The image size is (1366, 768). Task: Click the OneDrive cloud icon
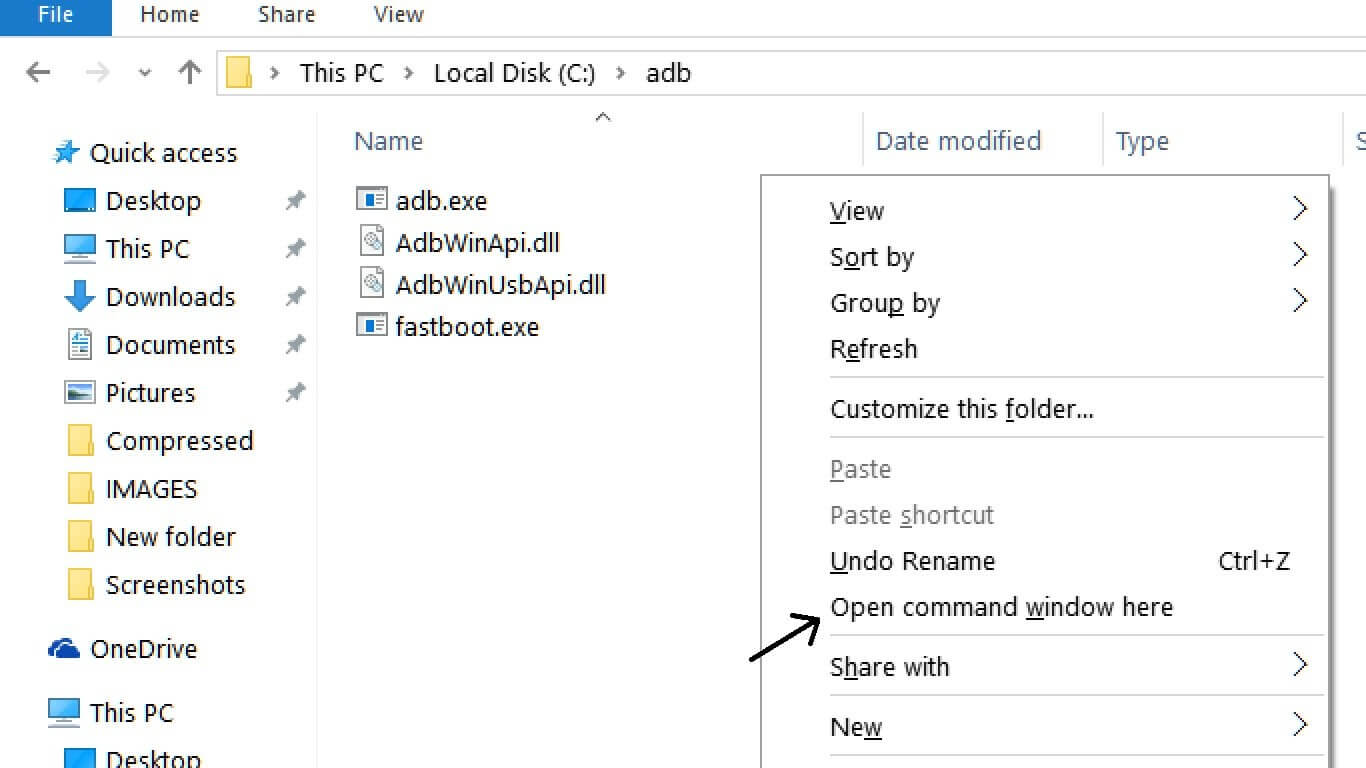click(x=64, y=649)
